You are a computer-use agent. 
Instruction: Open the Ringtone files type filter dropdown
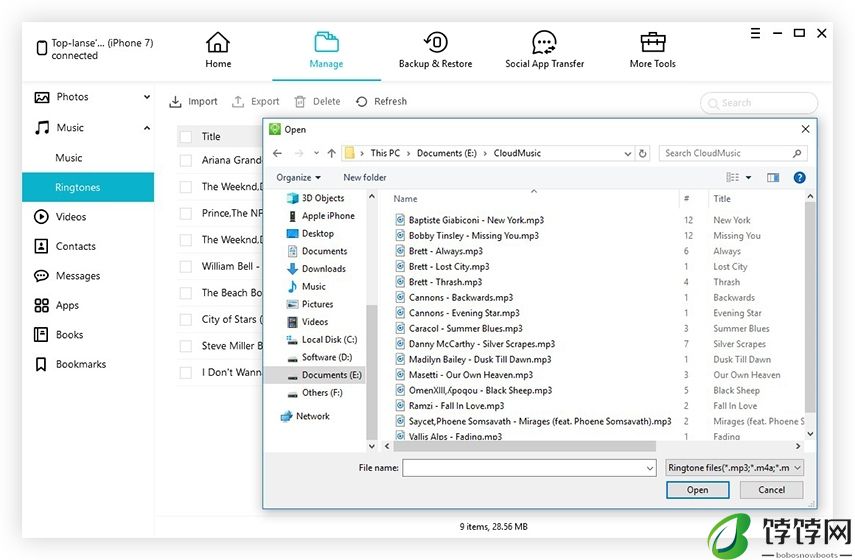pyautogui.click(x=734, y=468)
